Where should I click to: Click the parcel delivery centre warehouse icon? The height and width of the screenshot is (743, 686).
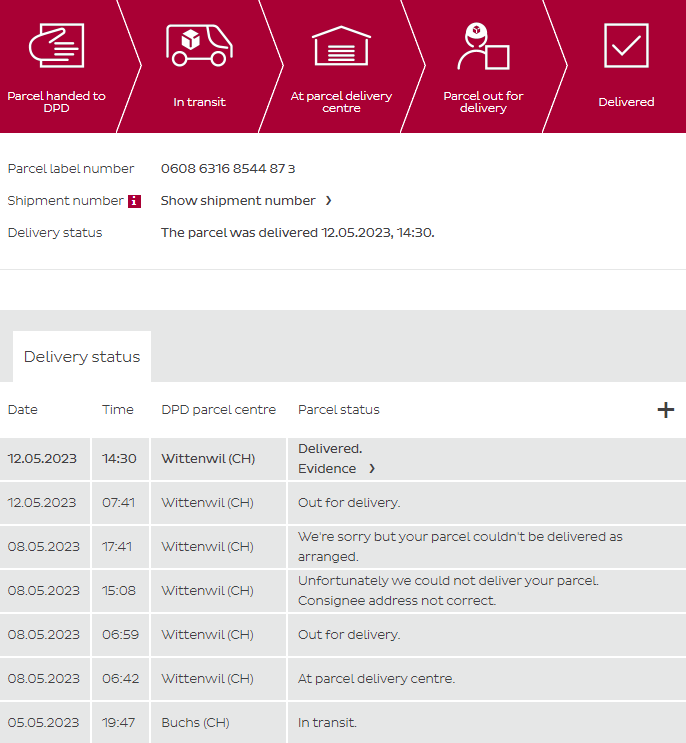341,45
